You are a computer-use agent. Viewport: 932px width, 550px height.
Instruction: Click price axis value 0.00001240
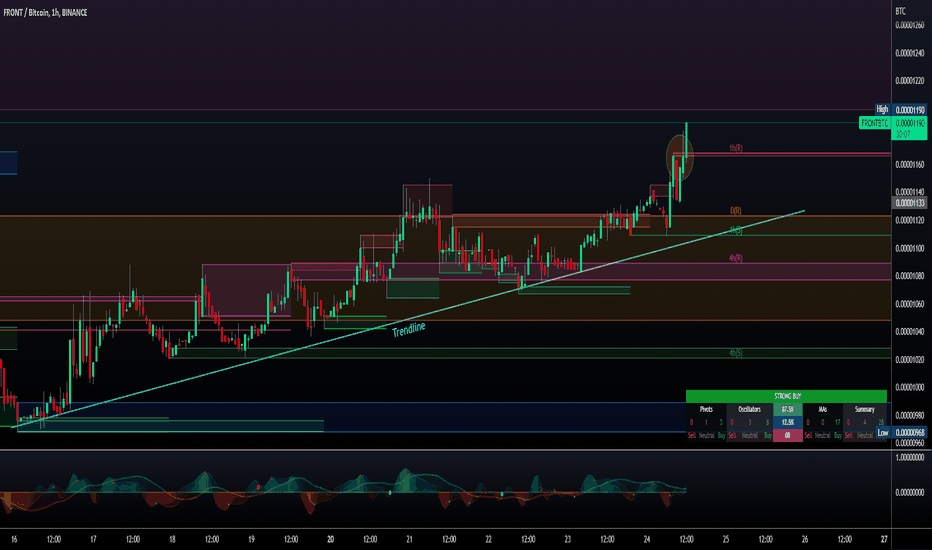pos(910,53)
